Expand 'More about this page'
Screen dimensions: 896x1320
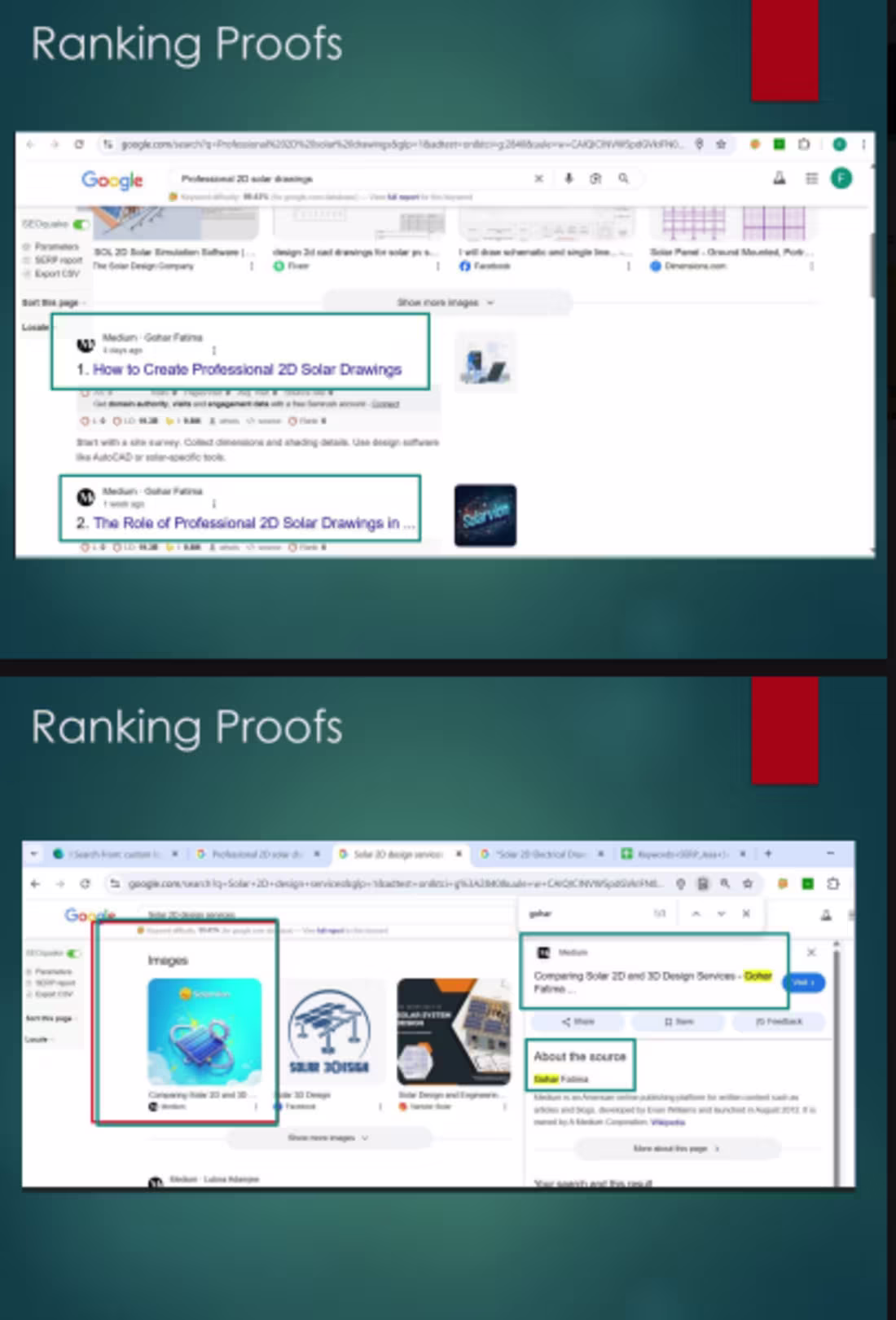pos(677,1148)
